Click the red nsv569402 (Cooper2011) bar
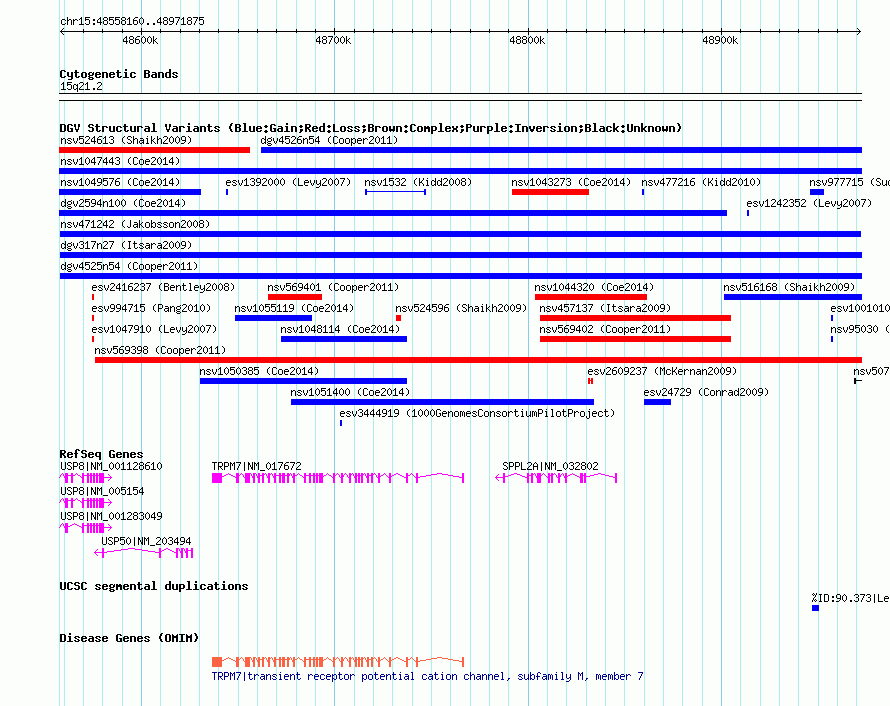Viewport: 890px width, 706px height. 635,339
